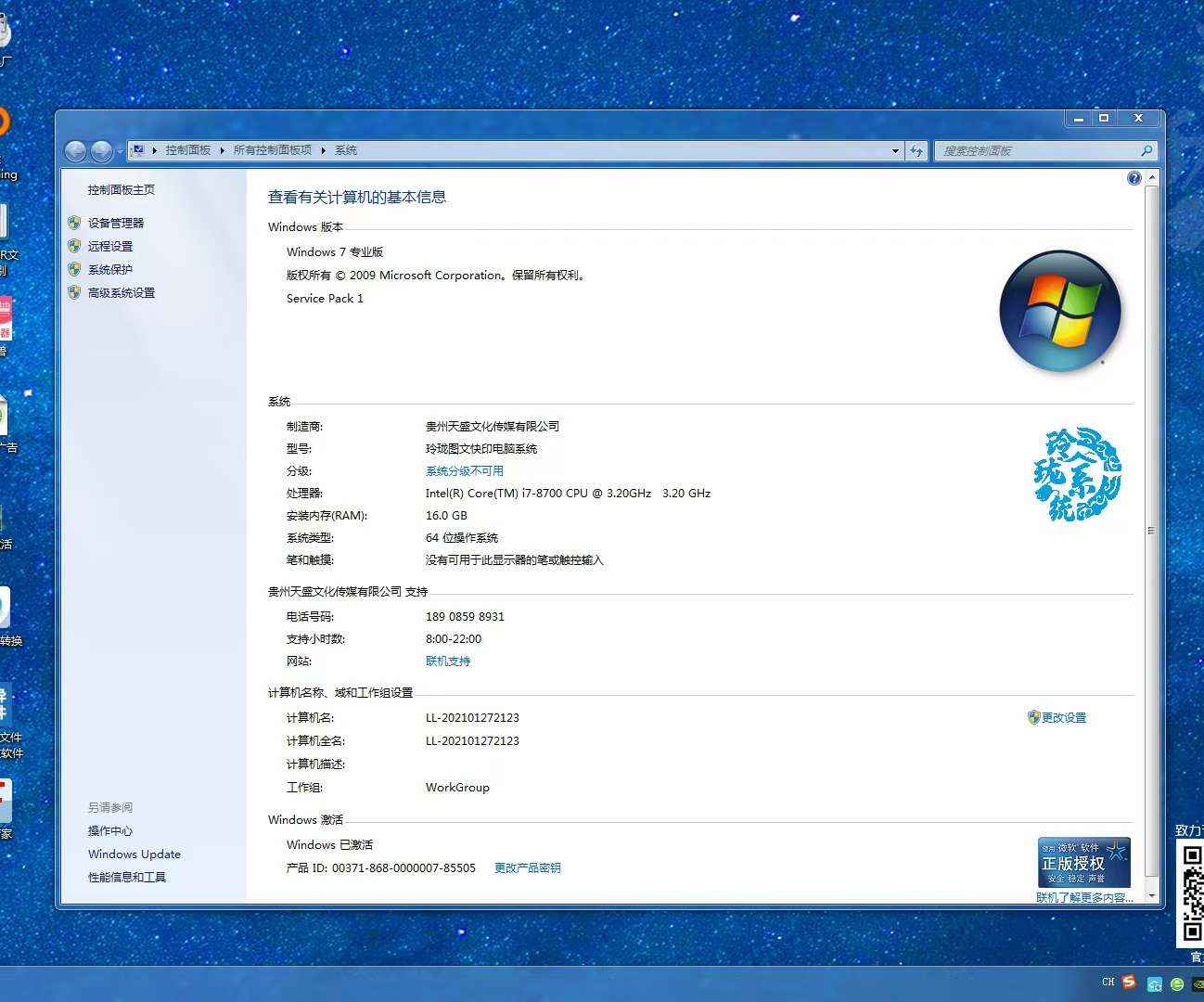1204x1002 pixels.
Task: Go back with the Back arrow button
Action: [76, 150]
